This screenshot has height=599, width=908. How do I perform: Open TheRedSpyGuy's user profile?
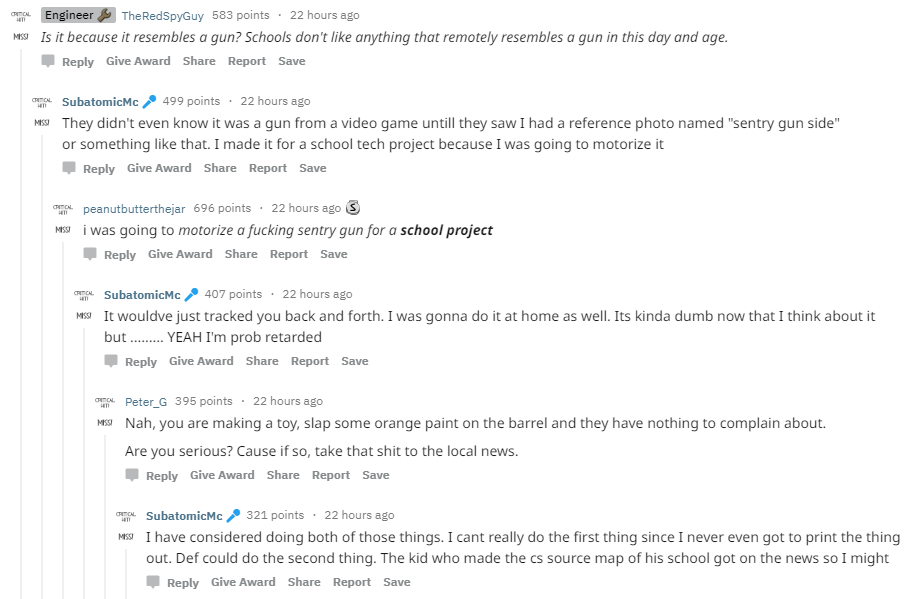click(163, 15)
